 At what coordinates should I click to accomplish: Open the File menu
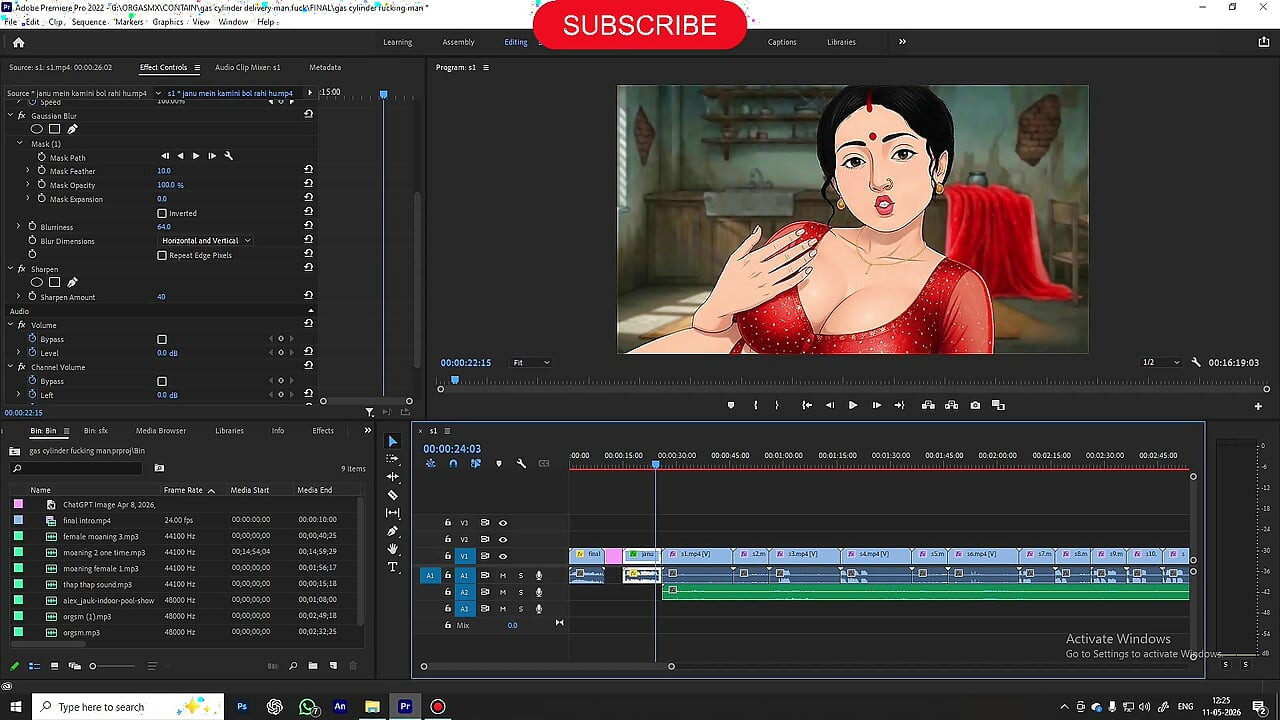point(12,21)
